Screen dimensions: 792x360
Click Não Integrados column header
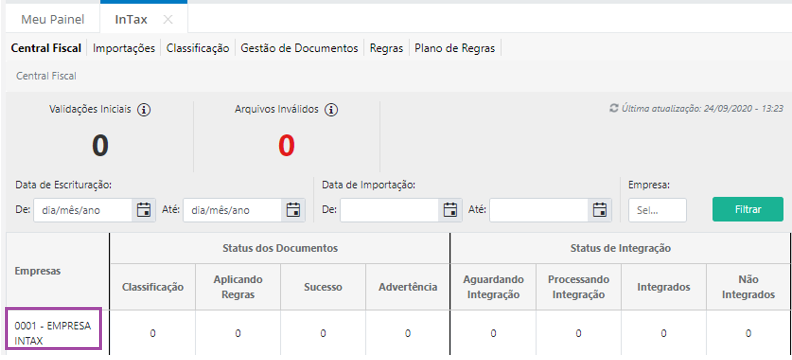[748, 287]
